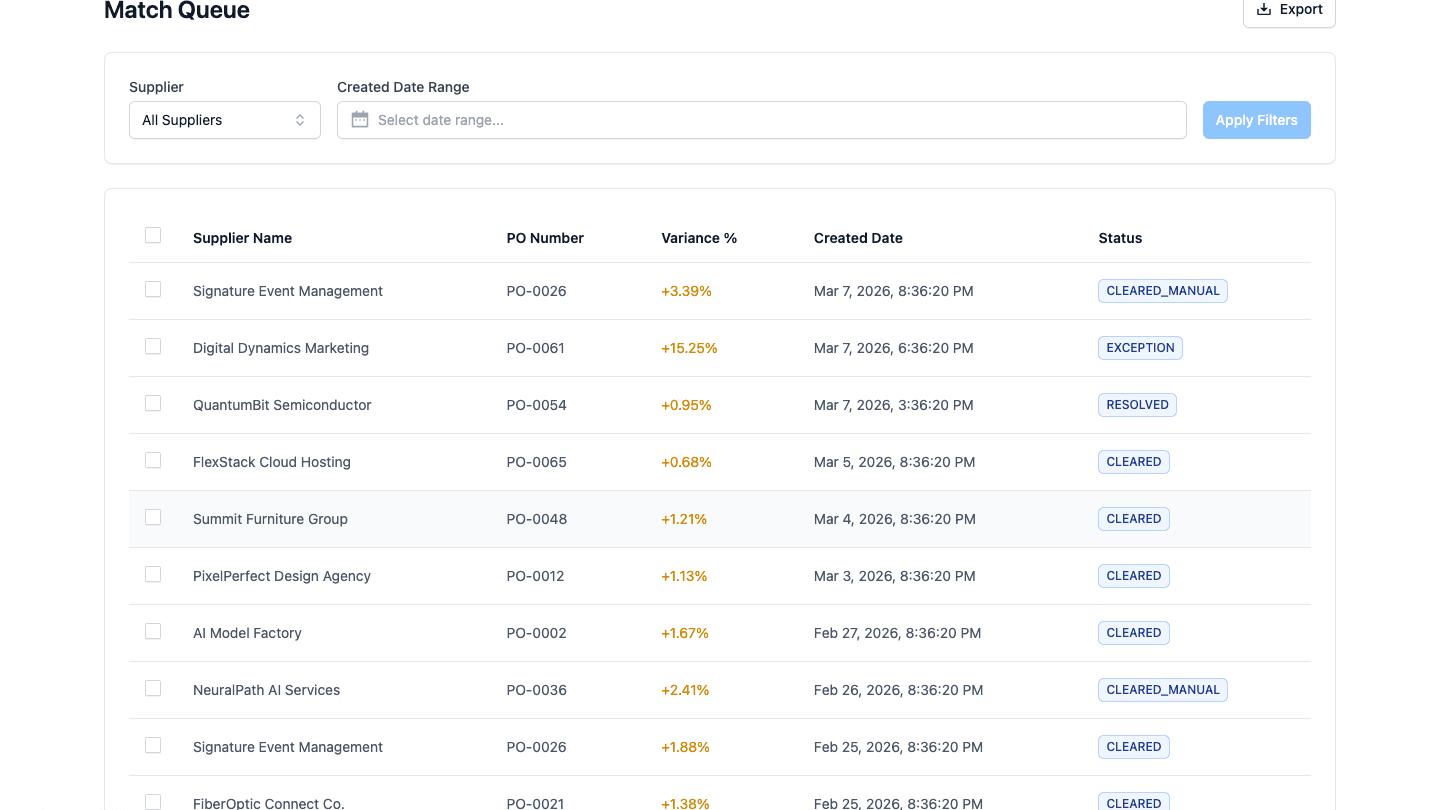
Task: Click the EXCEPTION status badge for PO-0061
Action: (1140, 348)
